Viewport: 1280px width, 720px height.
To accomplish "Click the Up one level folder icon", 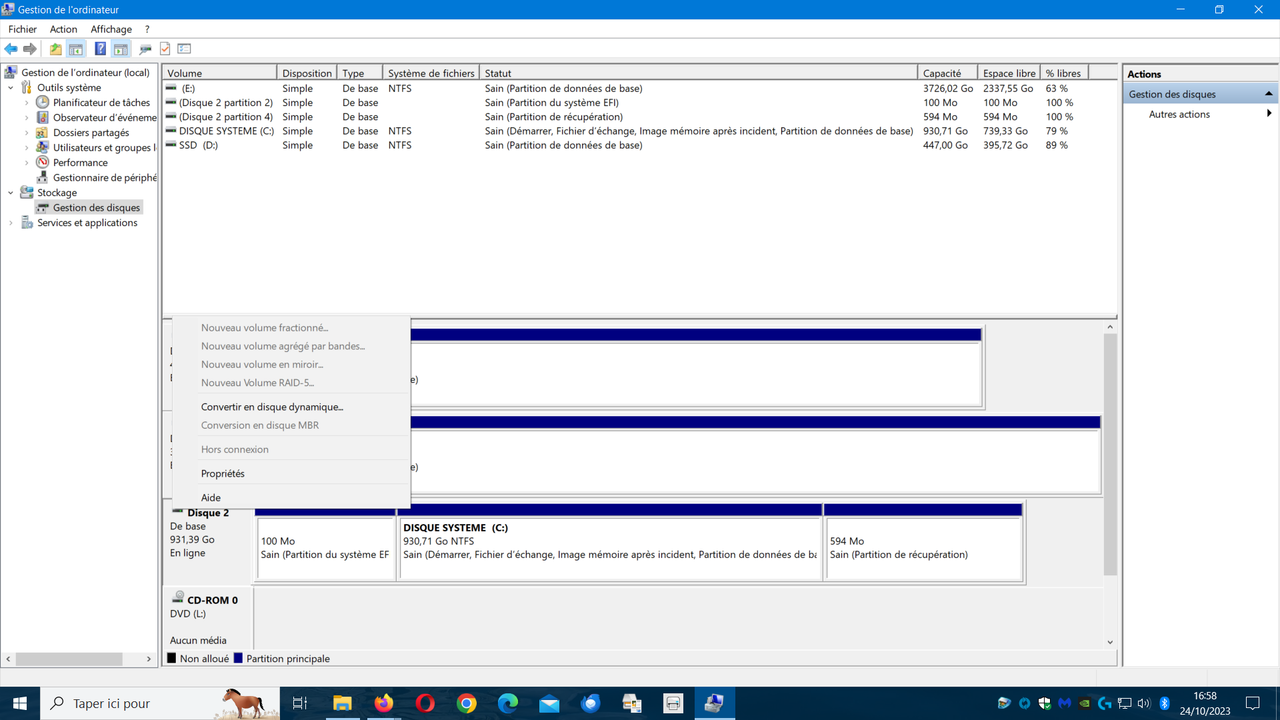I will (x=55, y=48).
